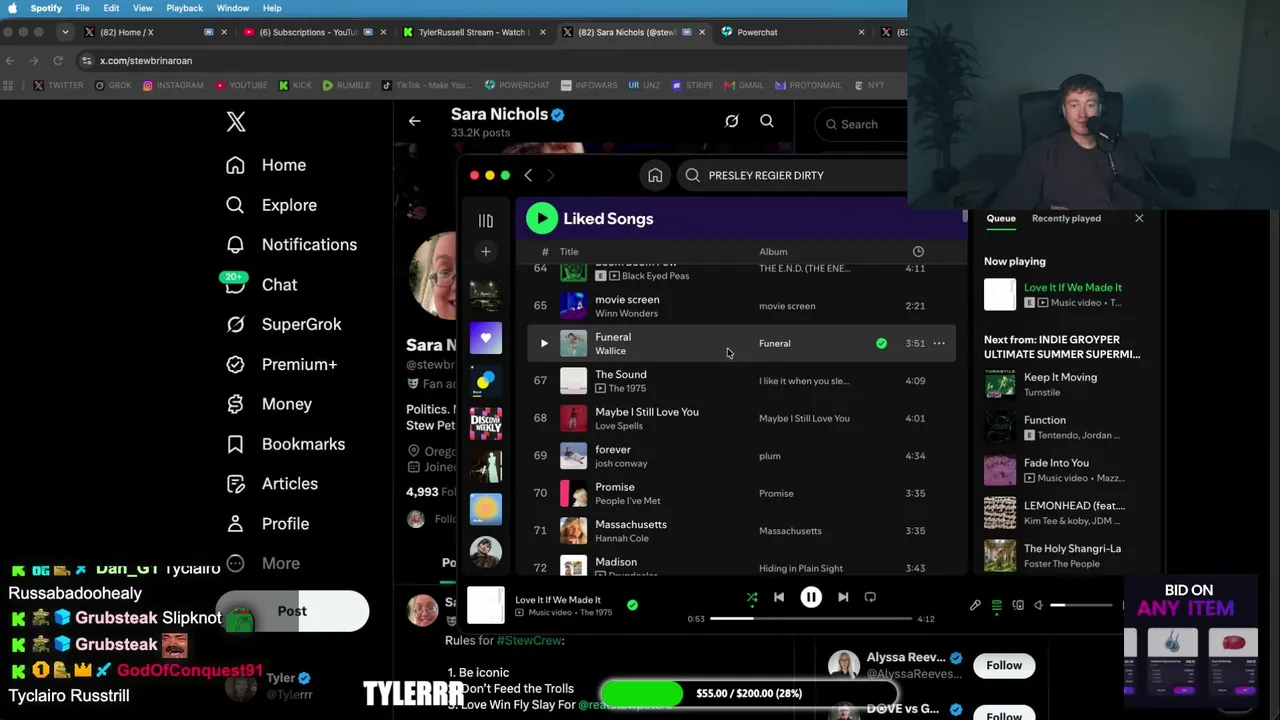Image resolution: width=1280 pixels, height=720 pixels.
Task: Switch to the Recently played tab
Action: 1066,218
